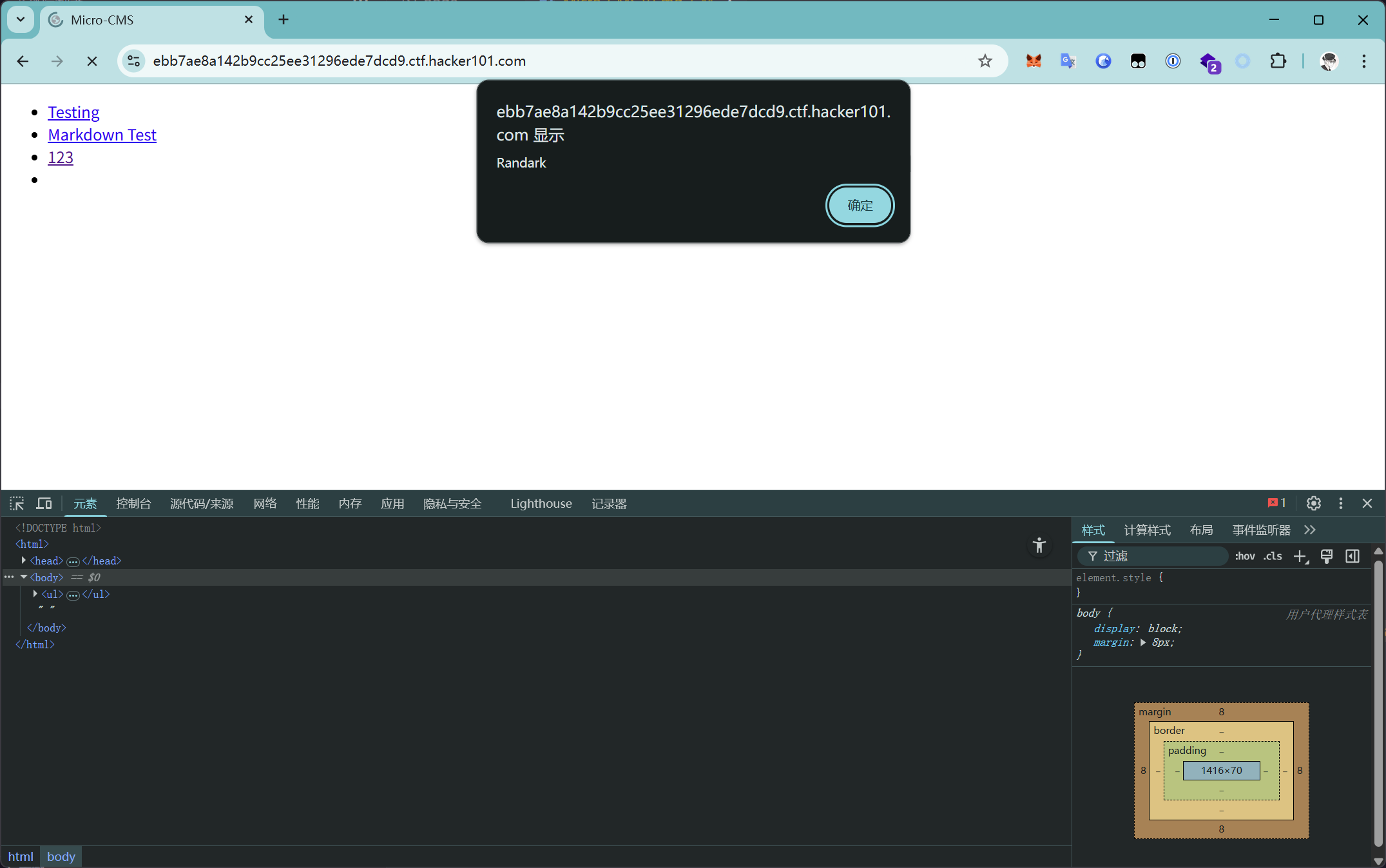Collapse the body element node
The image size is (1386, 868).
[24, 577]
